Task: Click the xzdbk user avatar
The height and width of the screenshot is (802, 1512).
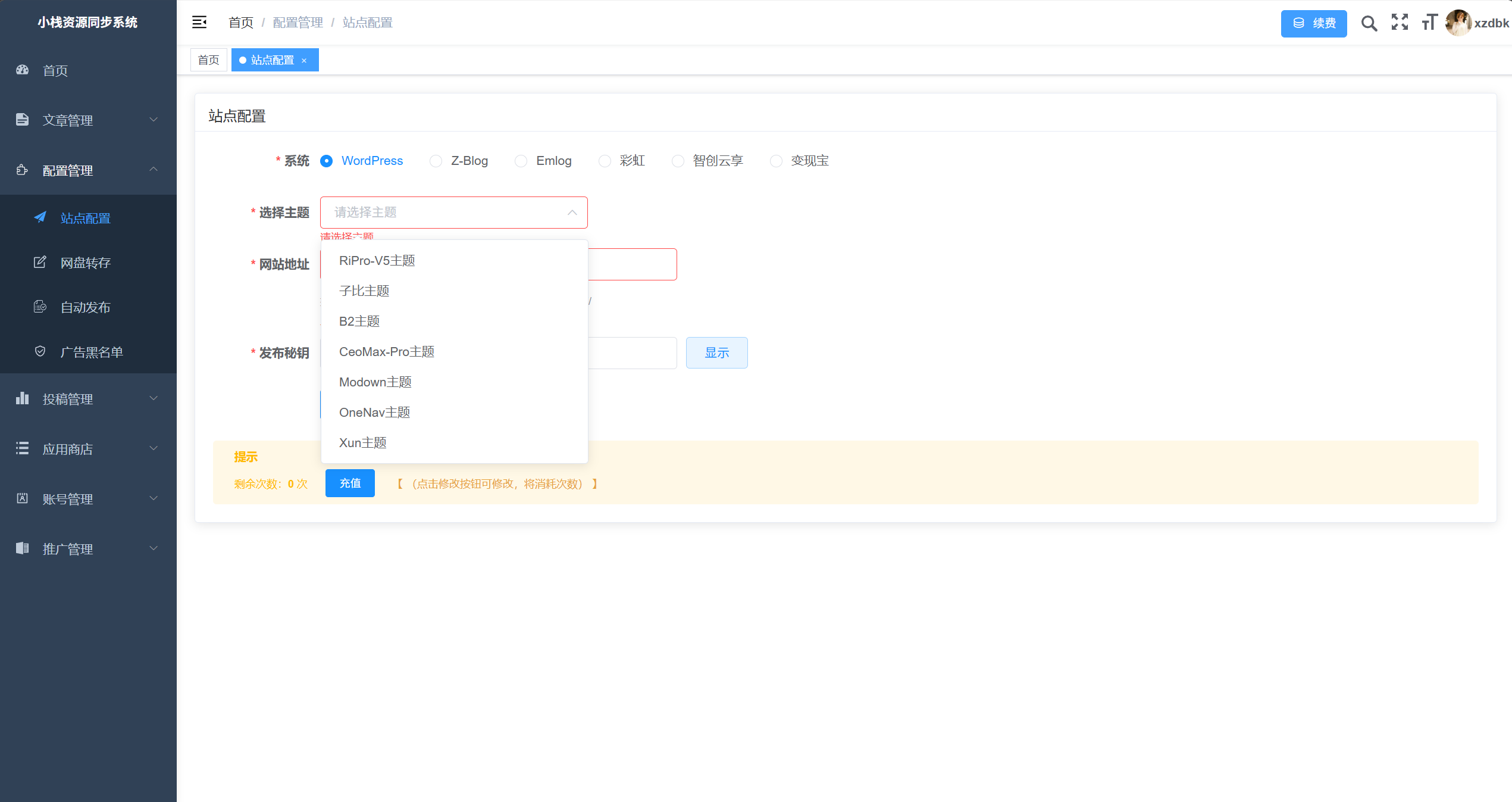Action: [x=1458, y=23]
